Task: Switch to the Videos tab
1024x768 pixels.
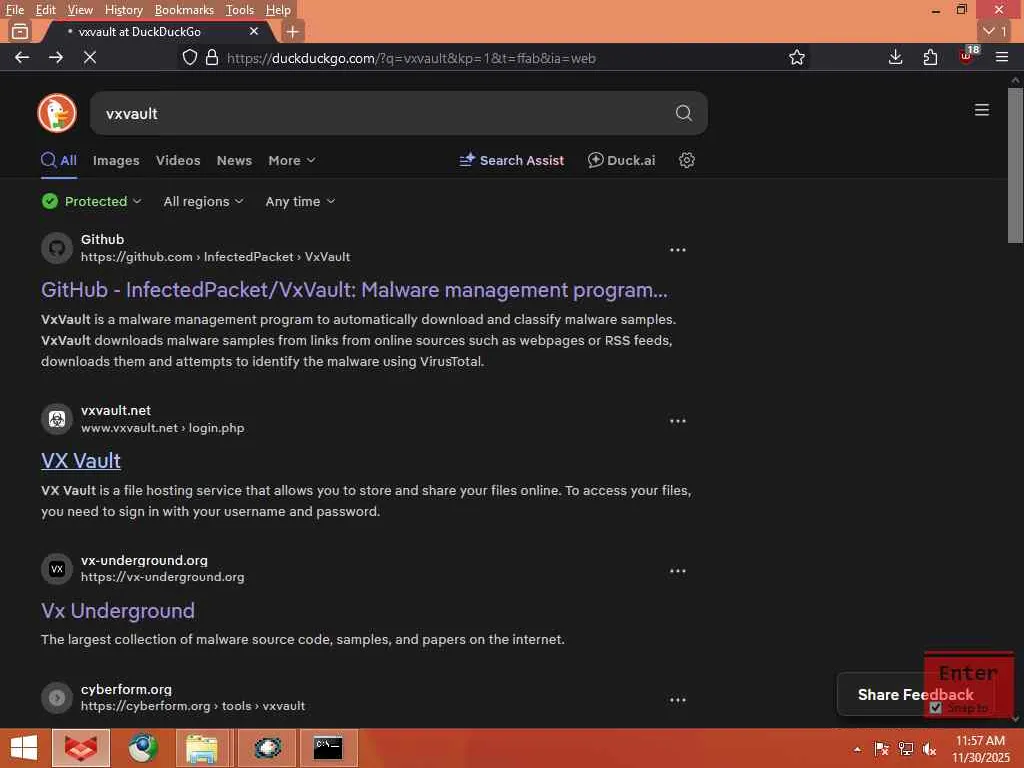Action: click(178, 160)
